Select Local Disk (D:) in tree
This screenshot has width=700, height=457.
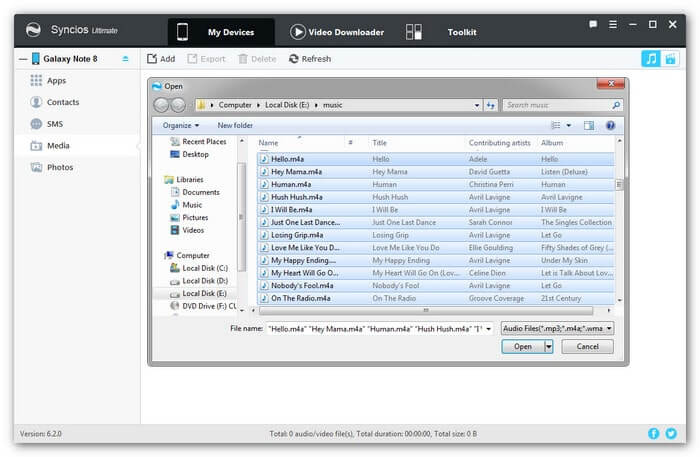[199, 281]
